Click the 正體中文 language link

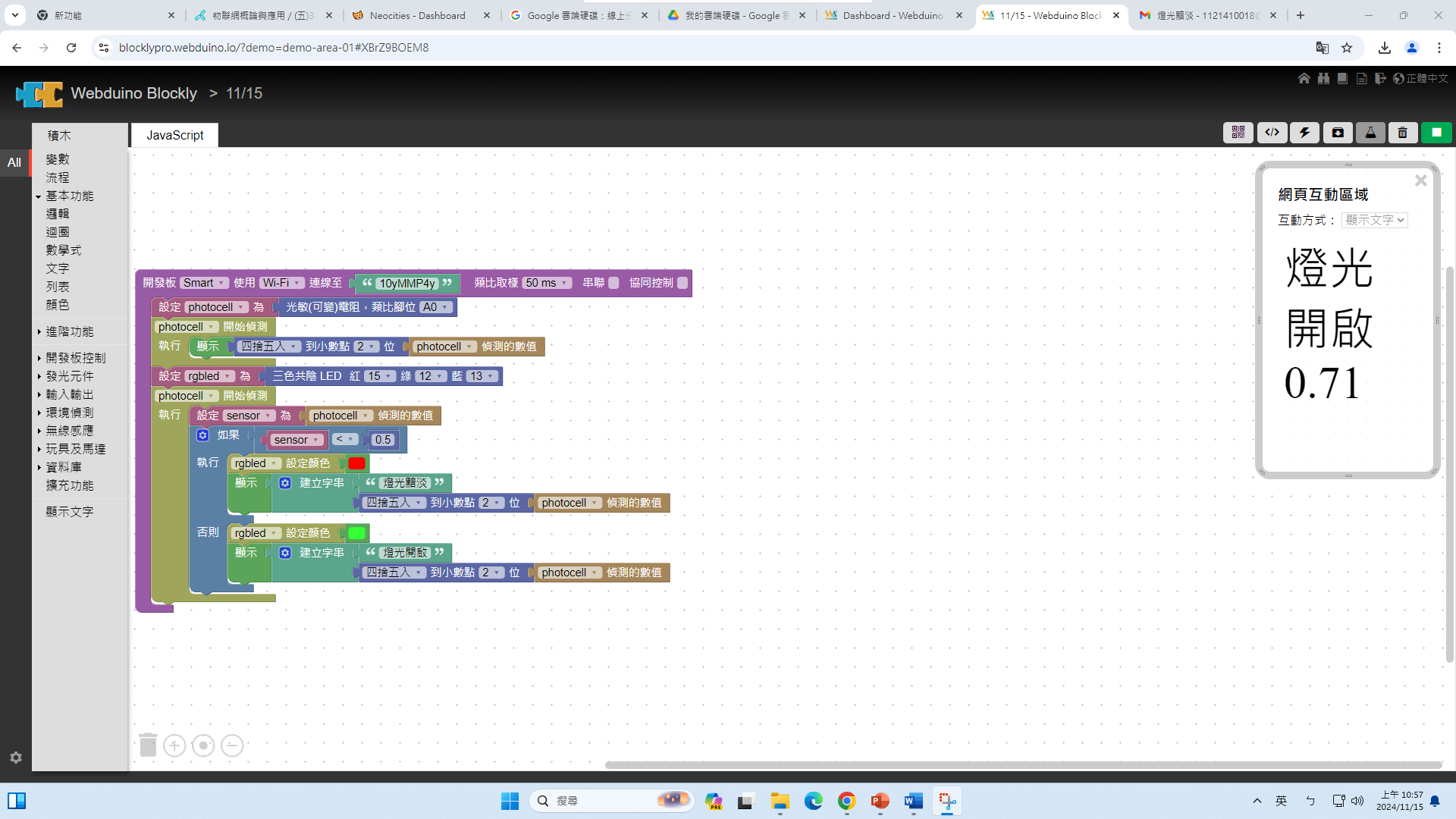1426,78
